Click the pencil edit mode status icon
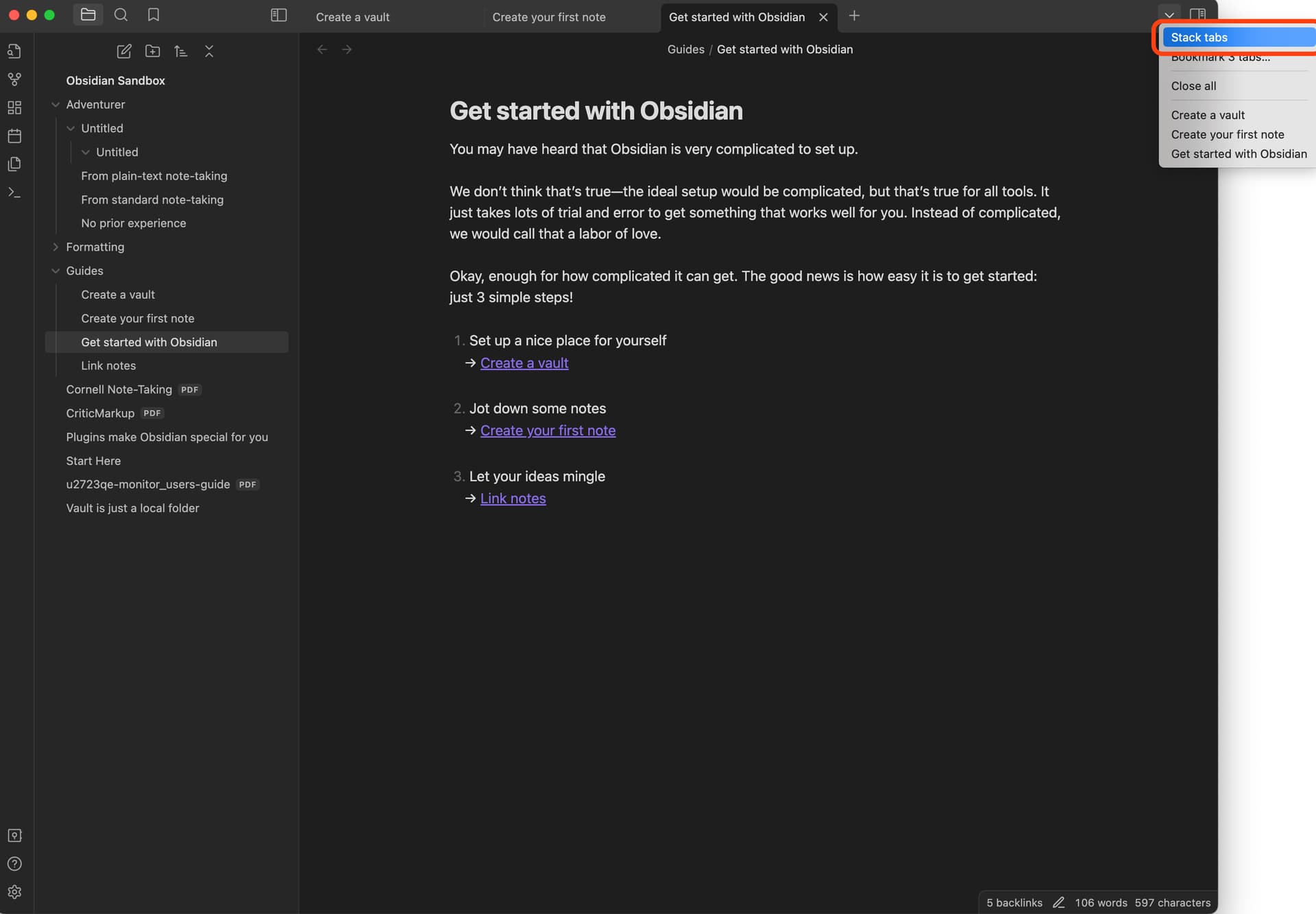 click(x=1058, y=902)
